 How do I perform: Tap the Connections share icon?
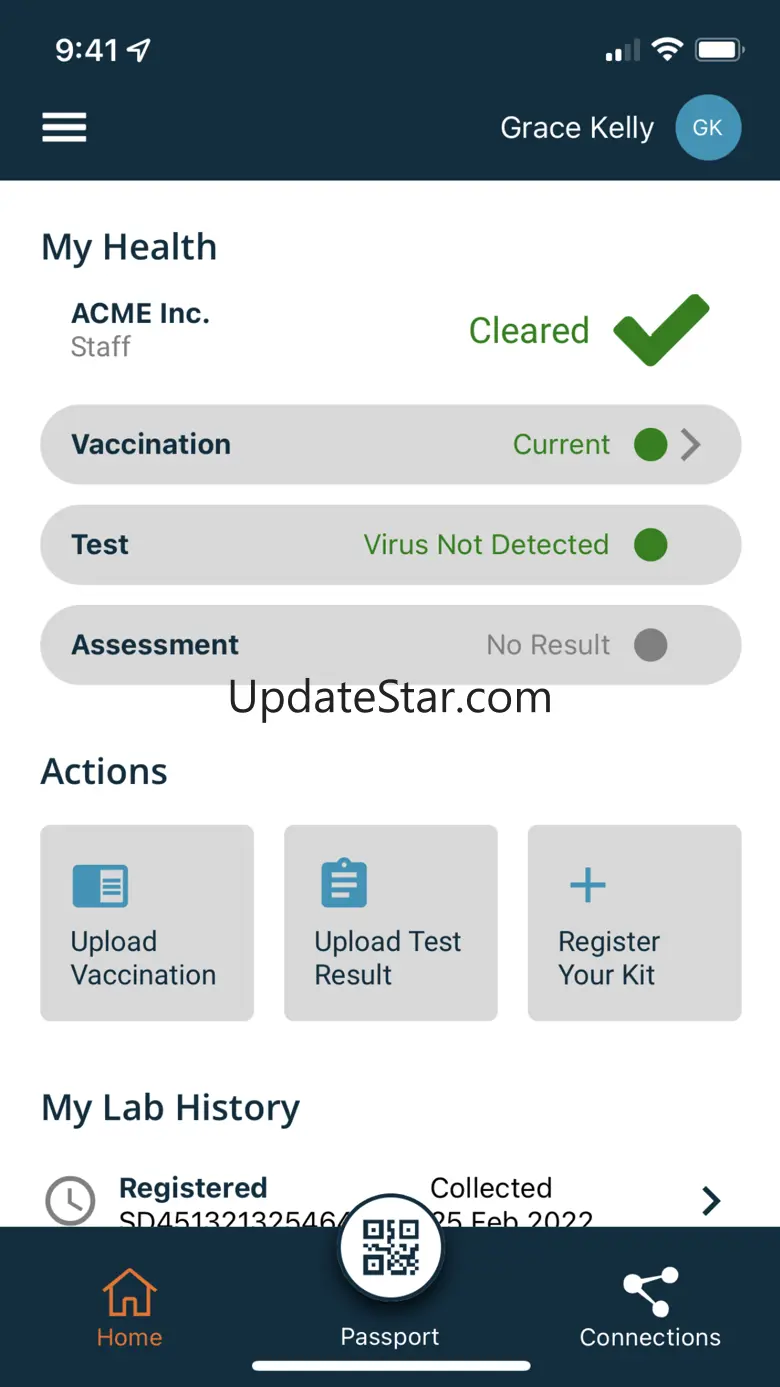pos(651,1292)
